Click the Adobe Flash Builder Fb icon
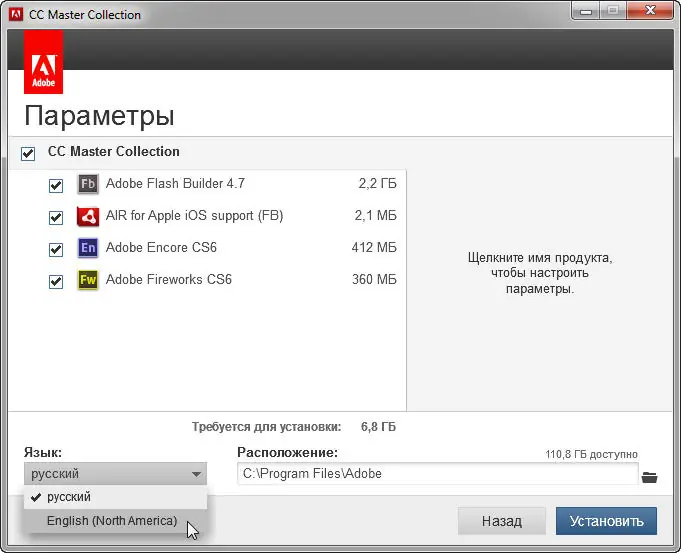 tap(88, 184)
